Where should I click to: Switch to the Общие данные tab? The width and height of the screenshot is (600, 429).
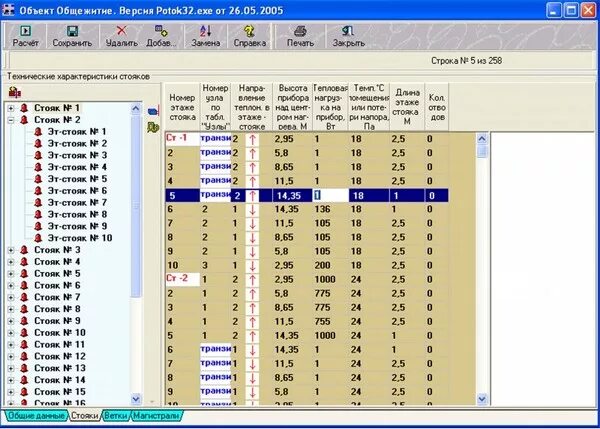click(x=36, y=416)
